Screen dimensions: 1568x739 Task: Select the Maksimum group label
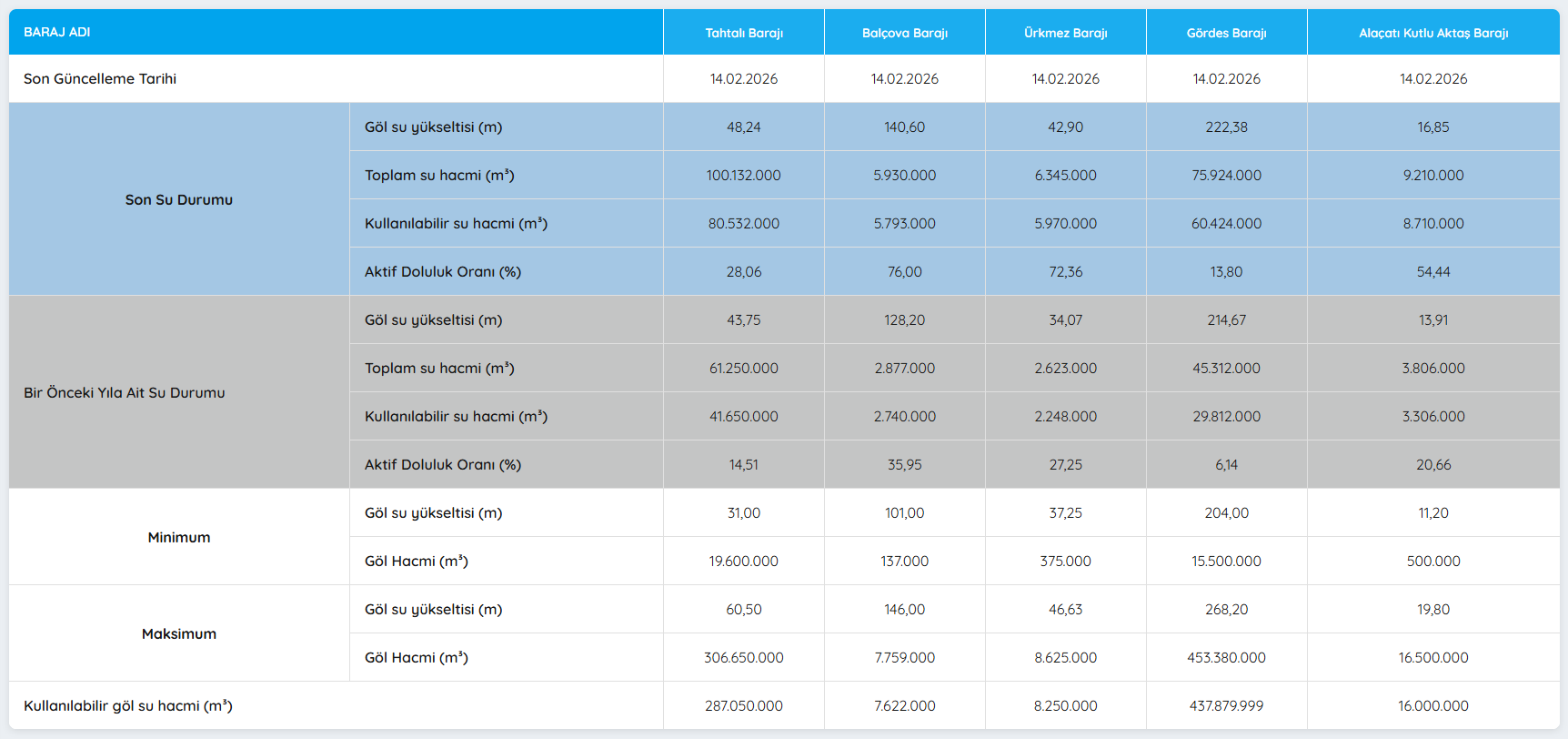tap(179, 633)
